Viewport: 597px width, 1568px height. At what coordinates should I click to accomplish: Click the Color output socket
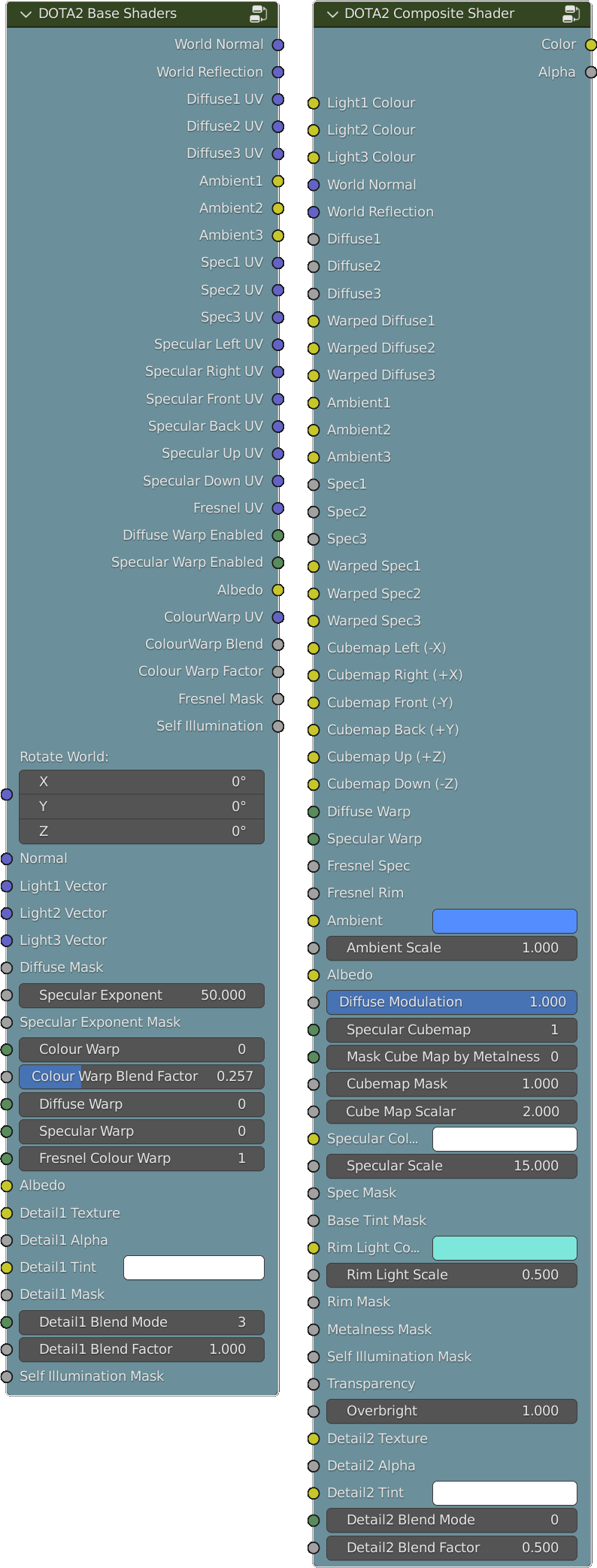click(591, 45)
